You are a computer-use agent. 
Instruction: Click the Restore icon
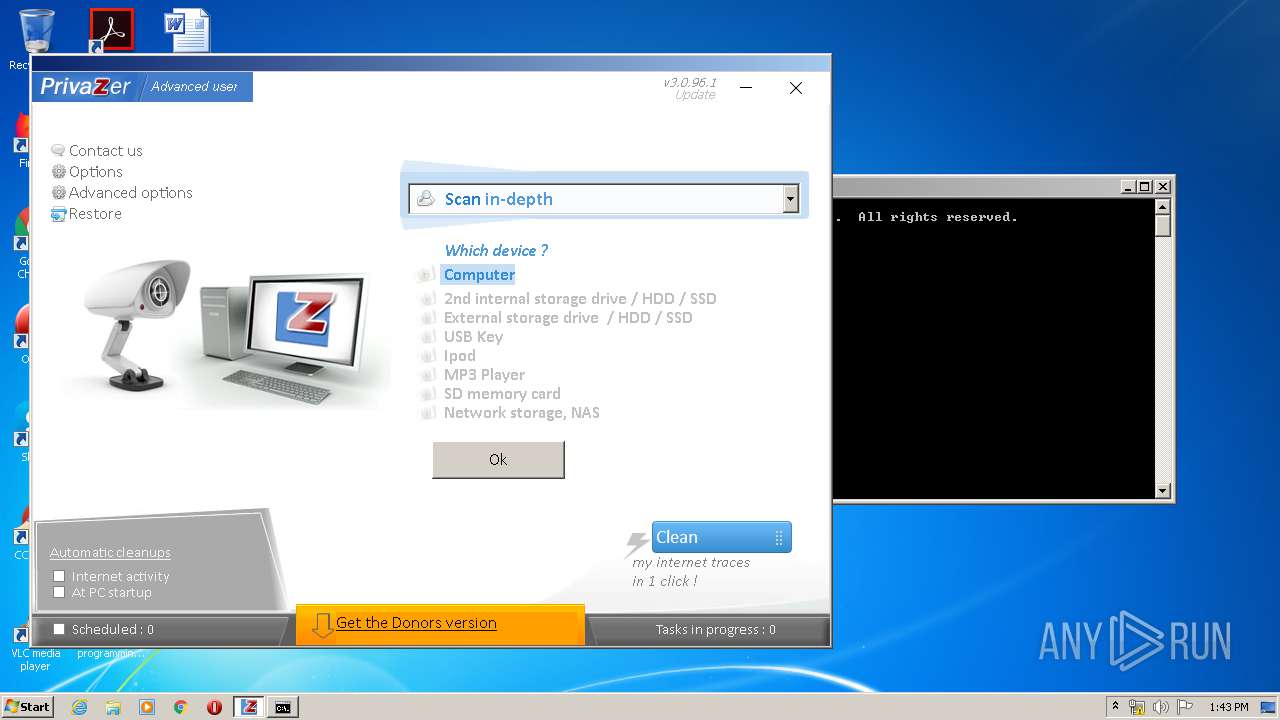[58, 214]
